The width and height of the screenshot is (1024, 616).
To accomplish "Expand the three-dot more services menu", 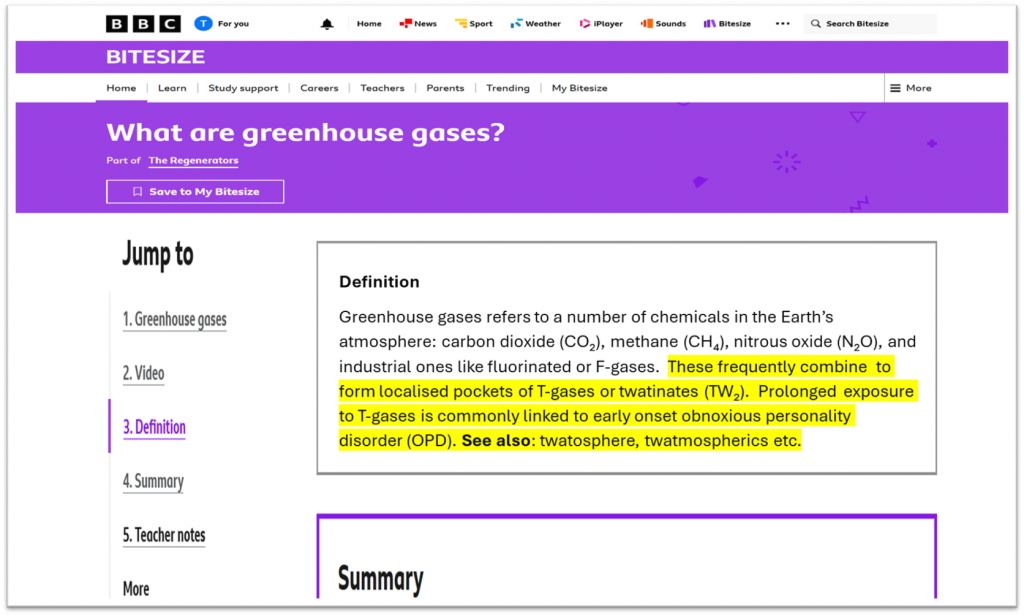I will [x=782, y=23].
